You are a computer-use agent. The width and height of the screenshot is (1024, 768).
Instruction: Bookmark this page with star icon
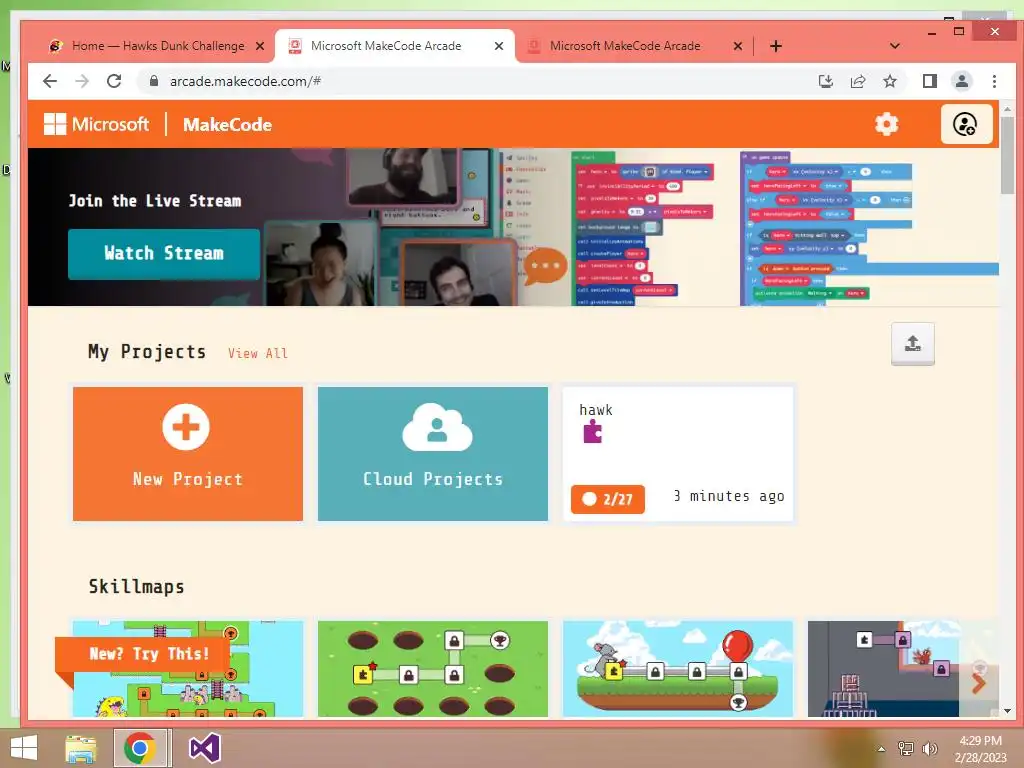pos(889,81)
